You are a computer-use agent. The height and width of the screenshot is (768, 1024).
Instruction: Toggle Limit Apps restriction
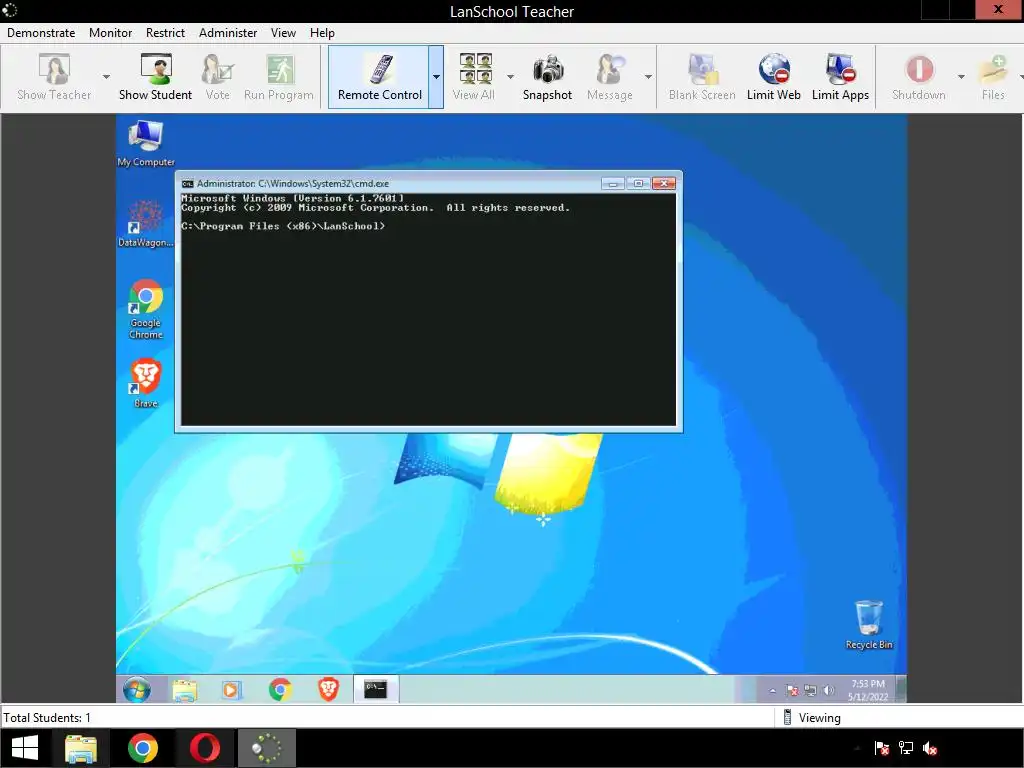[x=840, y=77]
